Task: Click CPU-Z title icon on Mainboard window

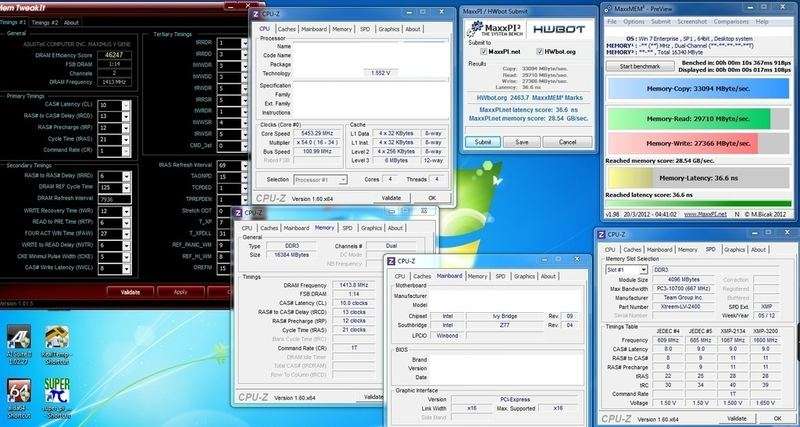Action: 391,261
